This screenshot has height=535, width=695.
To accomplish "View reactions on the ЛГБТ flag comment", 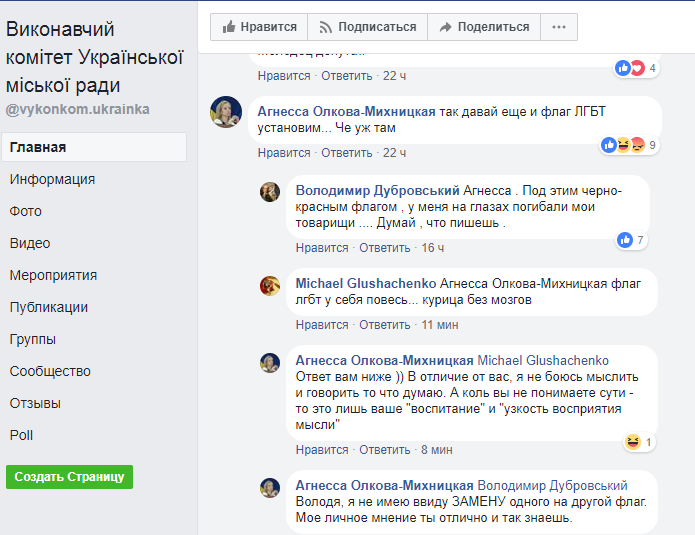I will click(628, 145).
